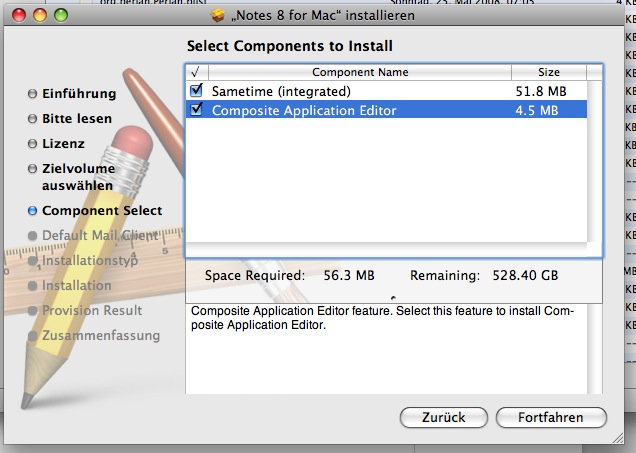This screenshot has height=453, width=636.
Task: Select the Sametime (integrated) row text
Action: coord(281,91)
